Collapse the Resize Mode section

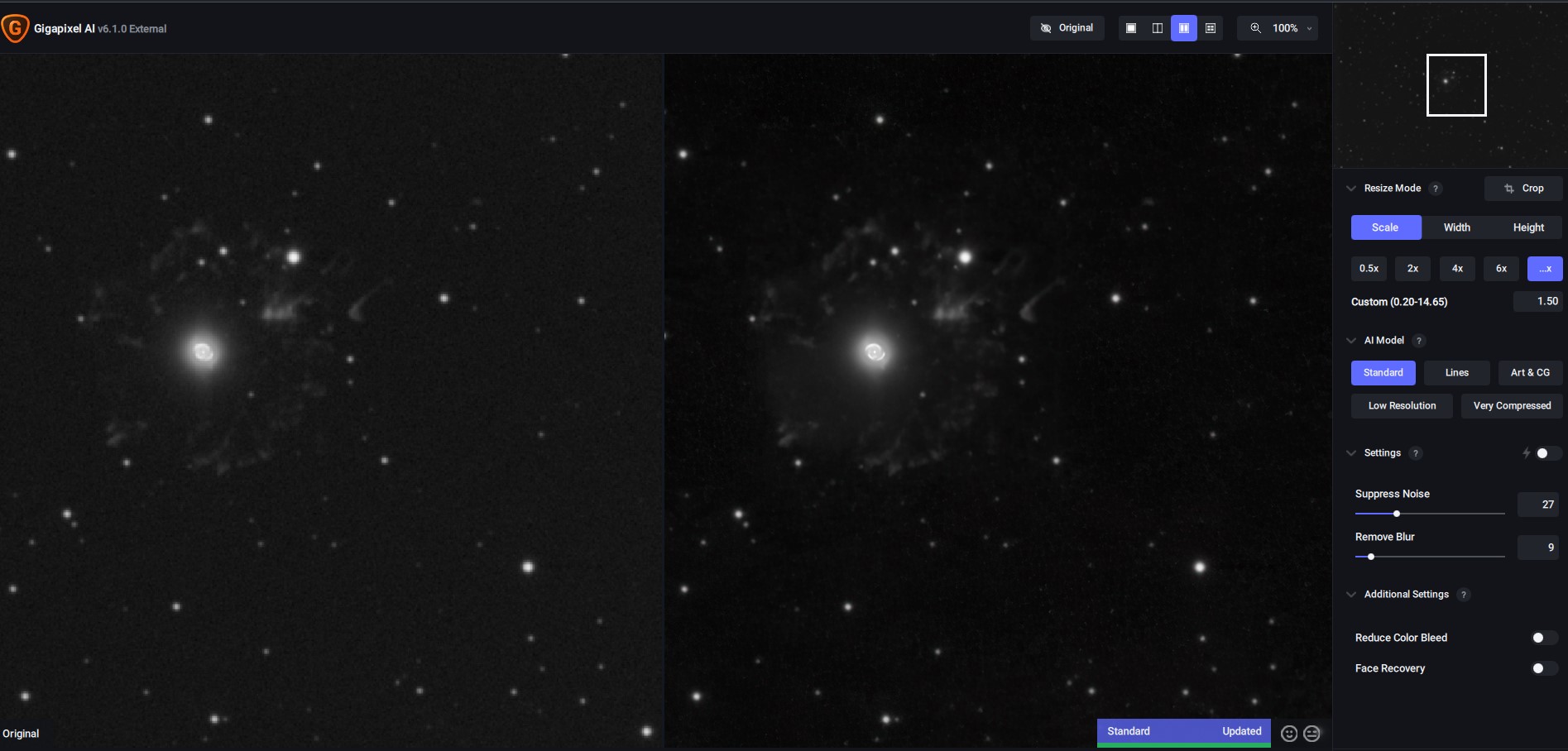pyautogui.click(x=1351, y=189)
